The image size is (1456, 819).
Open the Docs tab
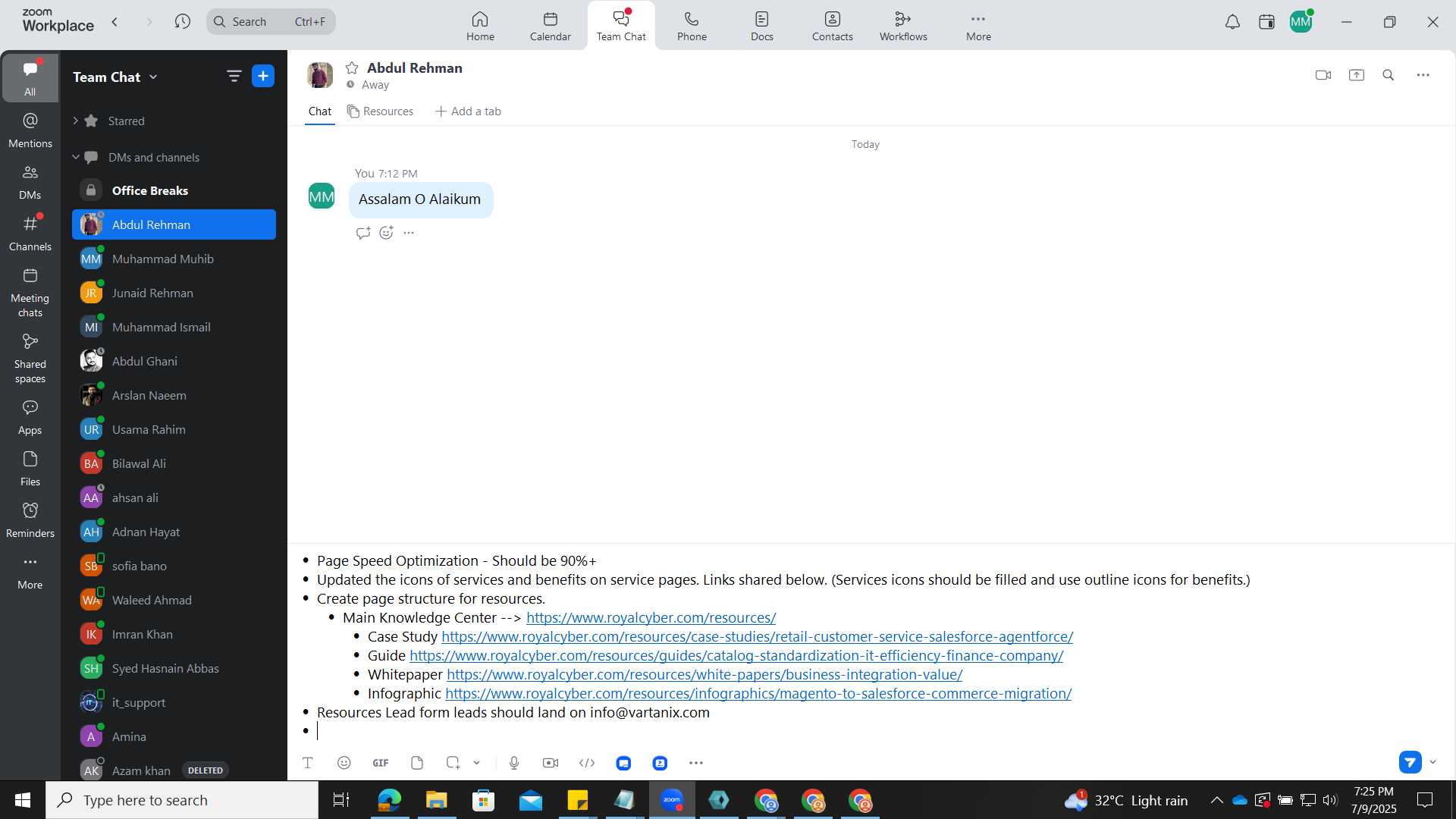point(762,26)
